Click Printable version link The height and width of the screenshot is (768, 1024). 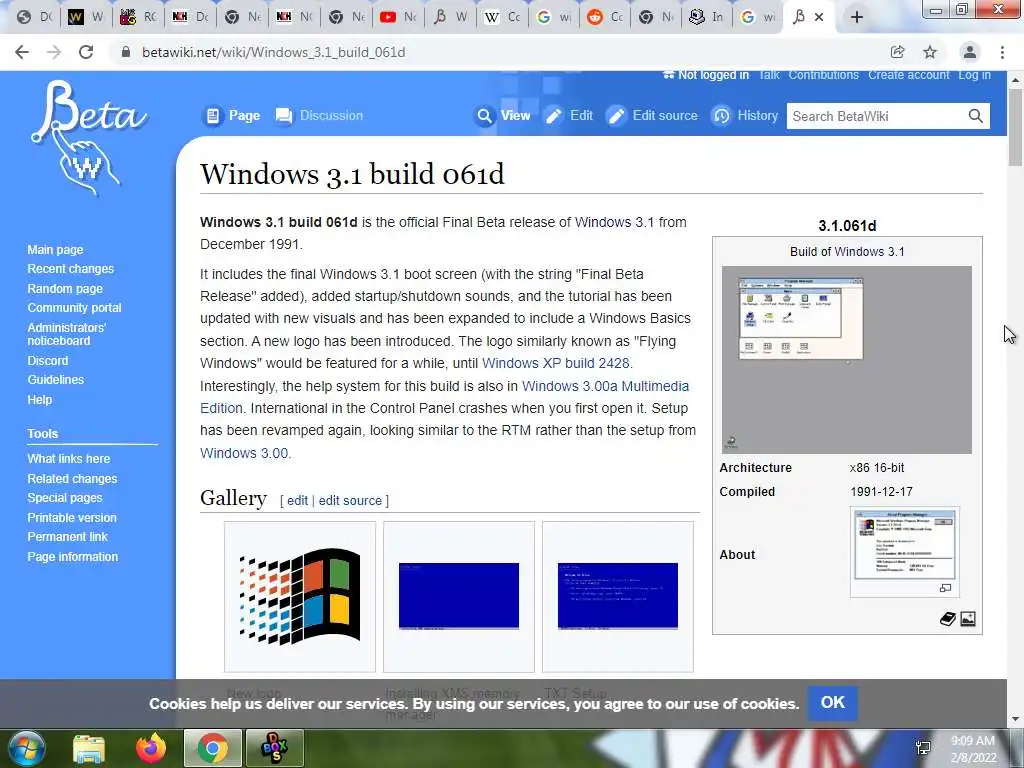[72, 517]
